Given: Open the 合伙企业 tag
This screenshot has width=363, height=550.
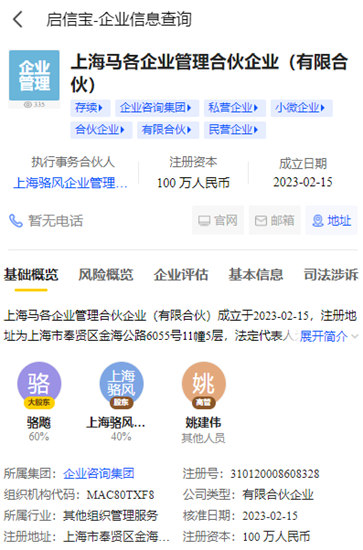Looking at the screenshot, I should (x=101, y=130).
